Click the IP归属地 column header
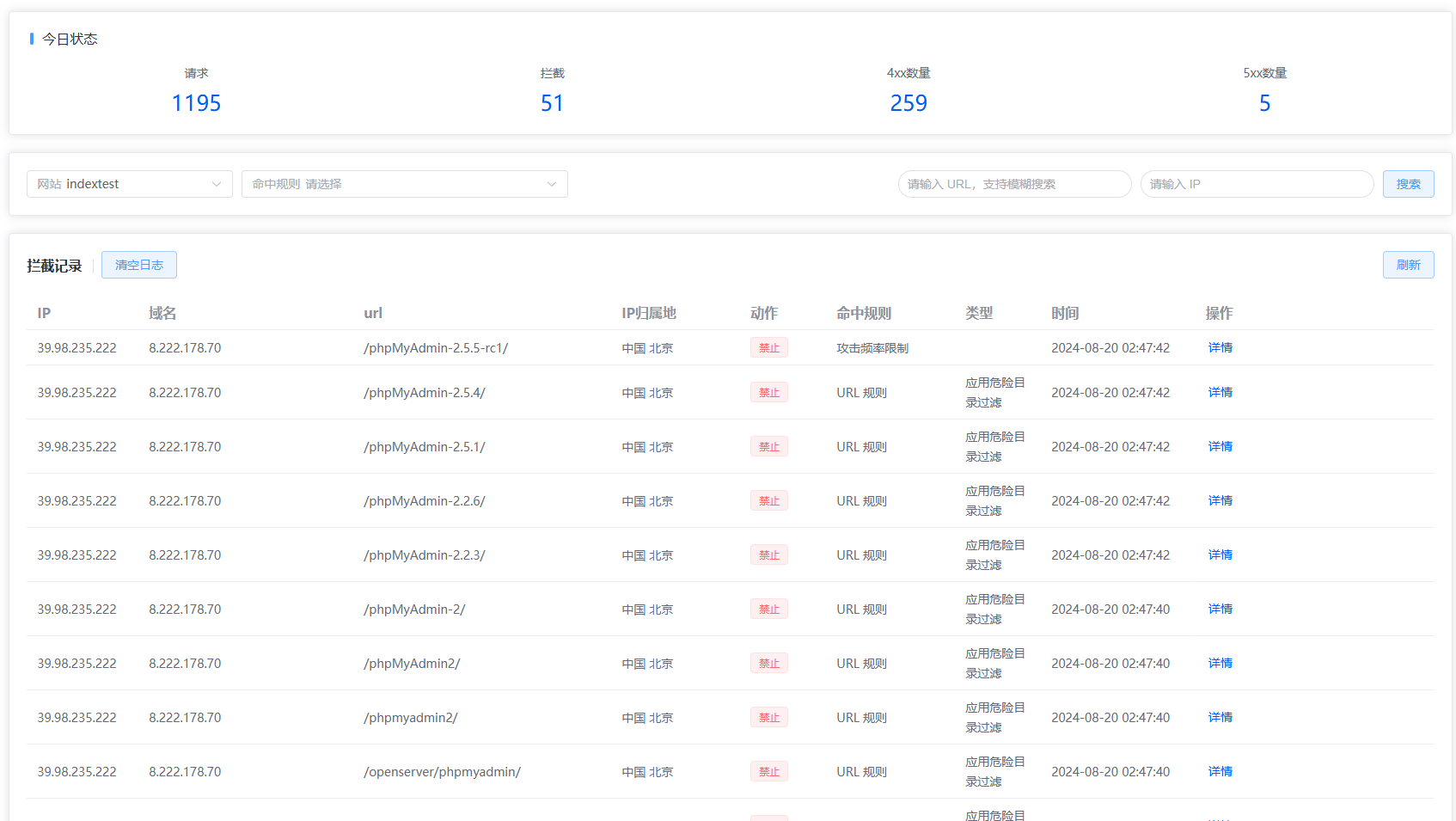The image size is (1456, 821). point(649,313)
